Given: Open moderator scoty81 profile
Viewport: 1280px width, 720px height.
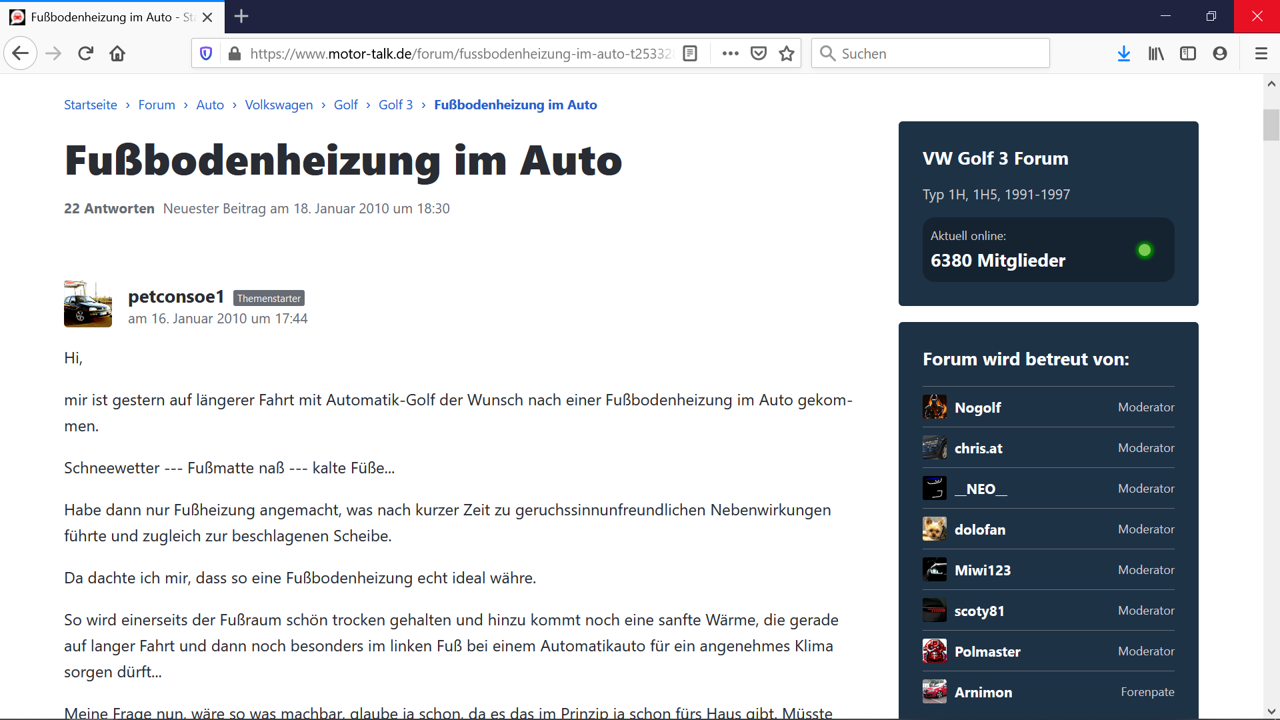Looking at the screenshot, I should coord(979,610).
